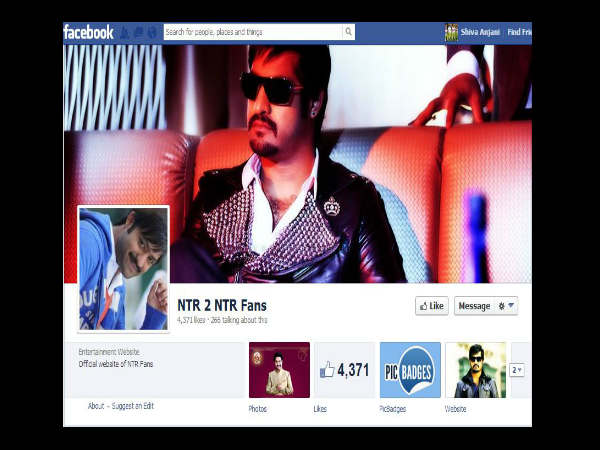
Task: Open the Likes tile showing 4,371
Action: click(345, 370)
